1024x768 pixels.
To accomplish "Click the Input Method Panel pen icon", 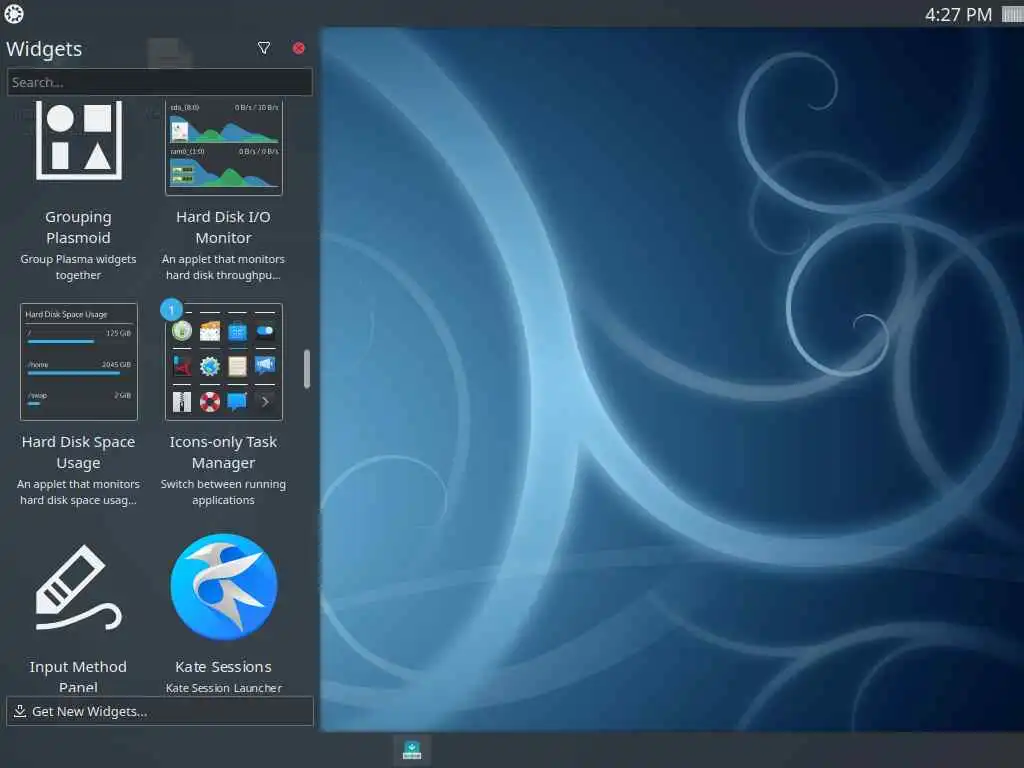I will (x=78, y=586).
